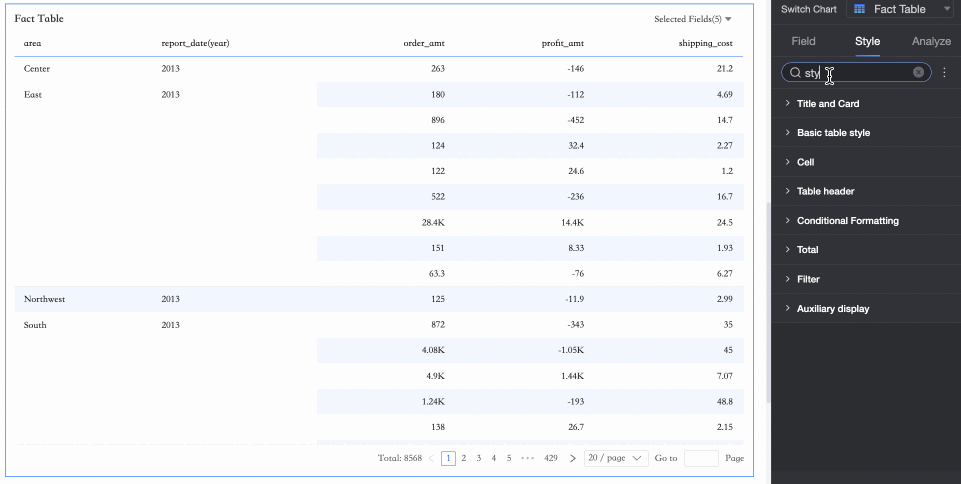Click the Fact Table chart type icon

859,9
